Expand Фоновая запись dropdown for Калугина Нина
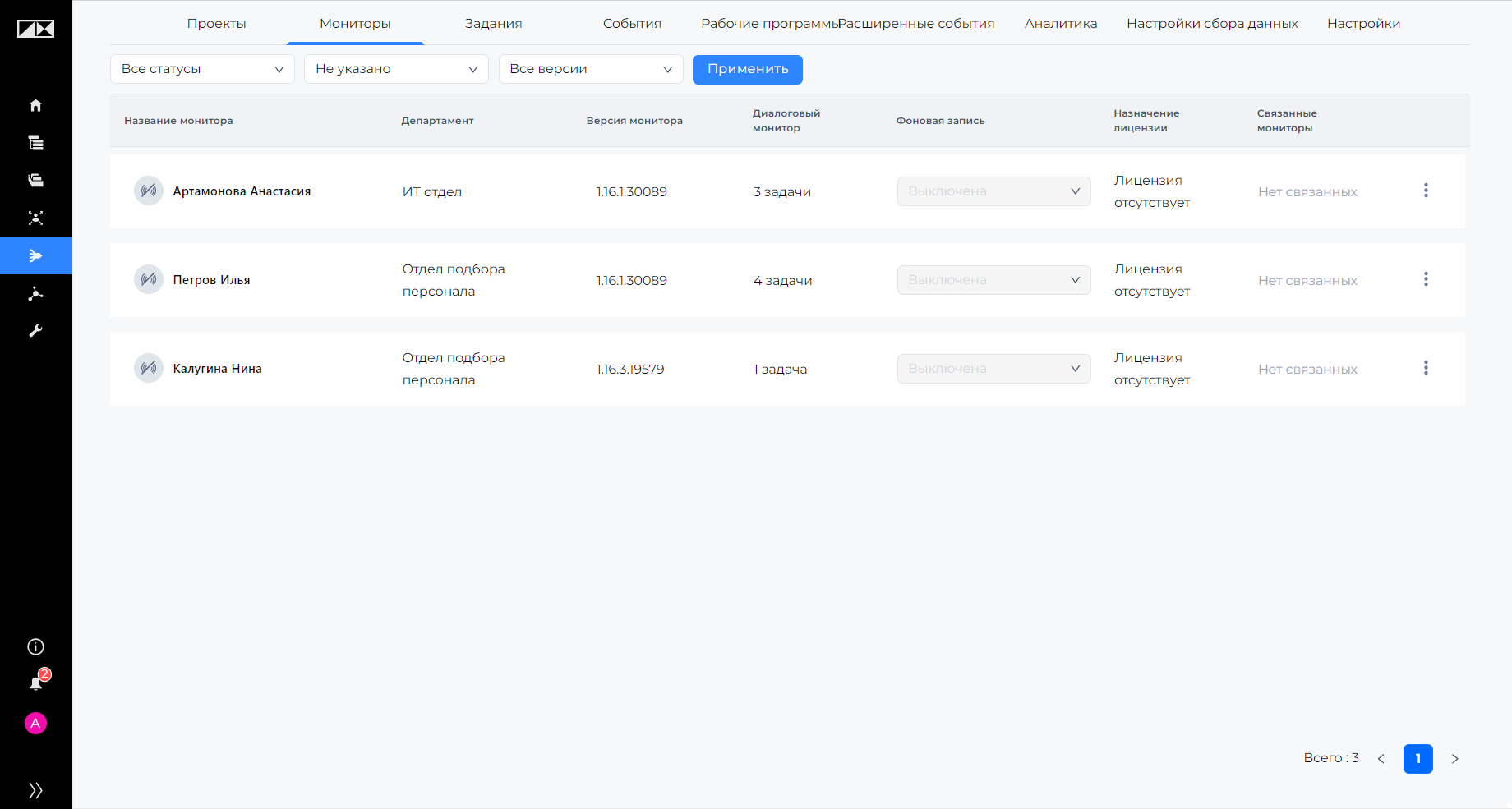 coord(993,369)
